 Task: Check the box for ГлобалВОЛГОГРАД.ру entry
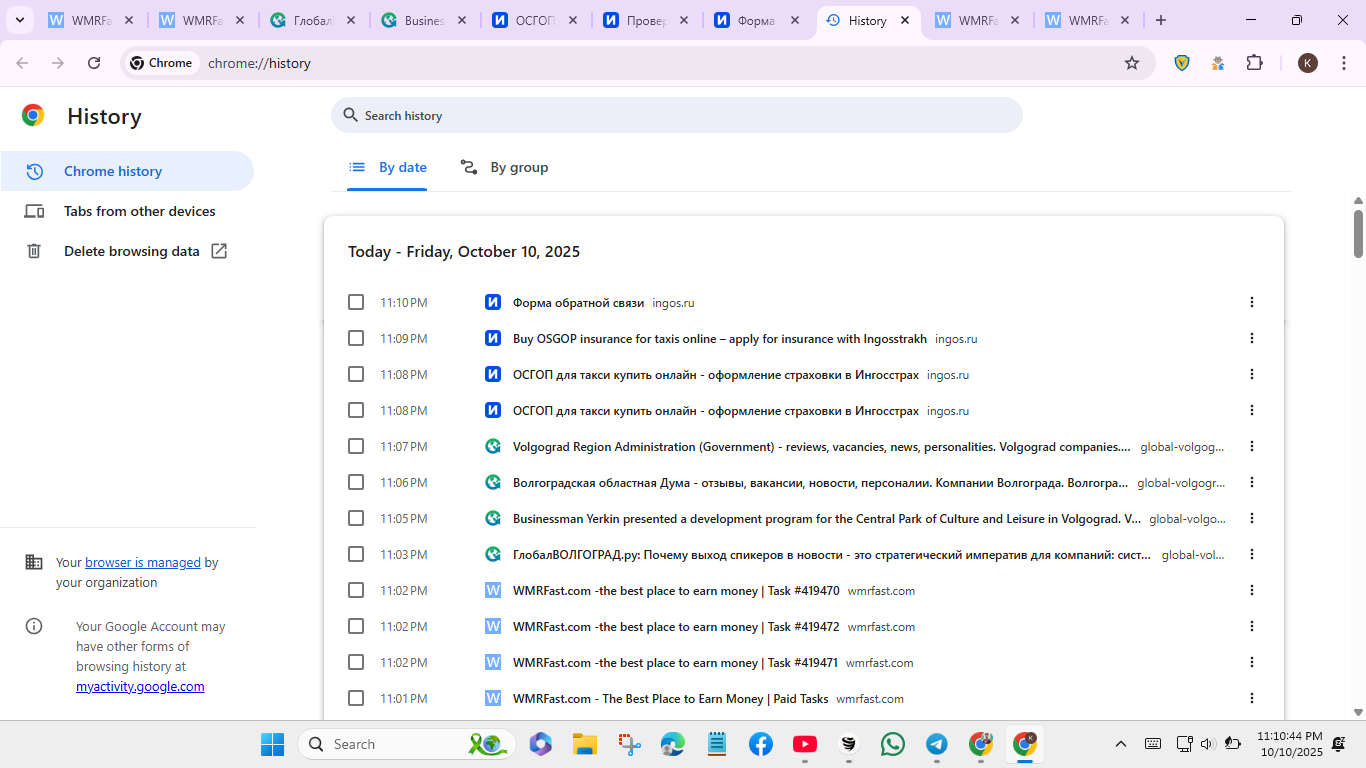[356, 554]
